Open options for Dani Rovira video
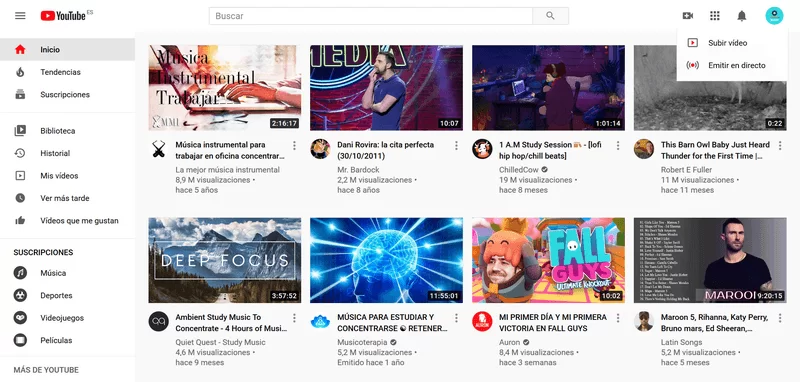The width and height of the screenshot is (800, 382). click(456, 146)
